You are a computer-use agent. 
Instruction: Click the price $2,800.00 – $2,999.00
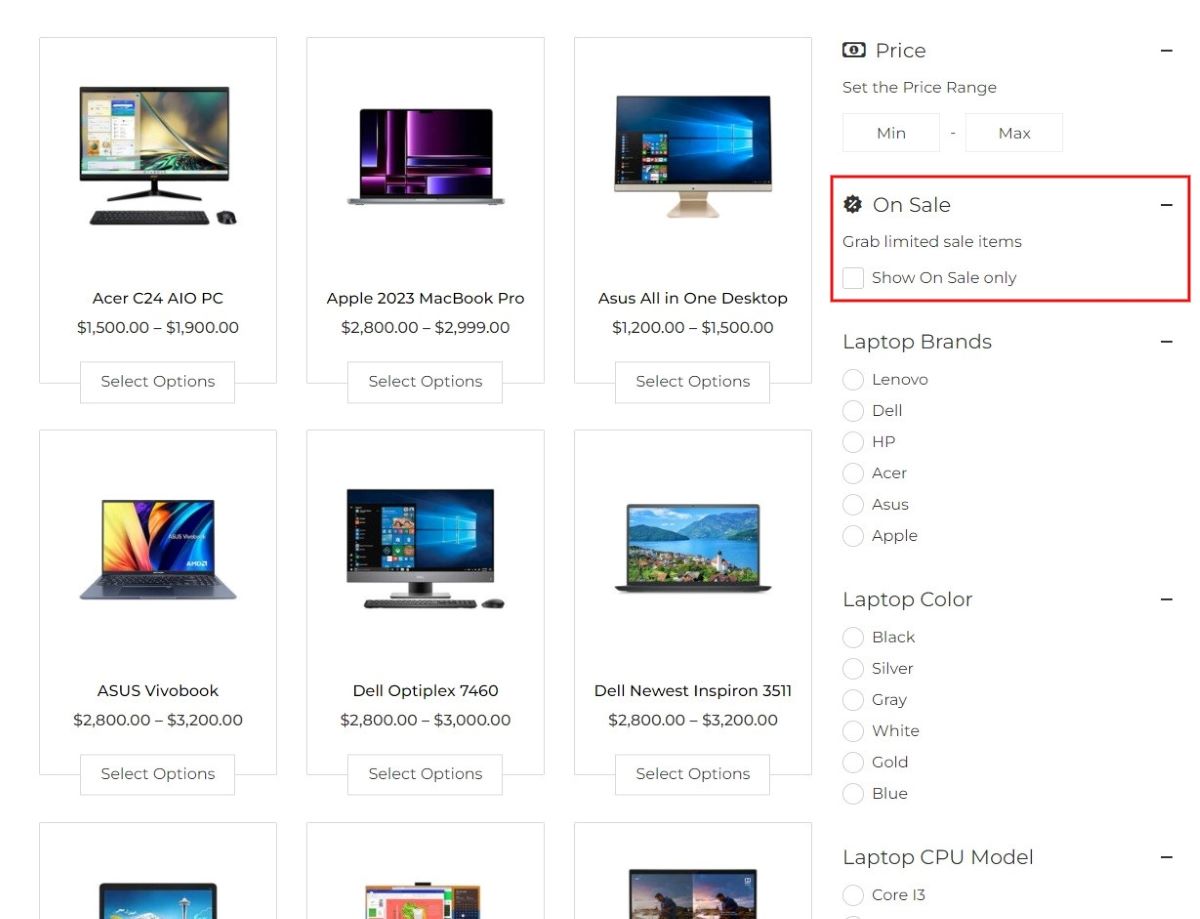coord(425,328)
